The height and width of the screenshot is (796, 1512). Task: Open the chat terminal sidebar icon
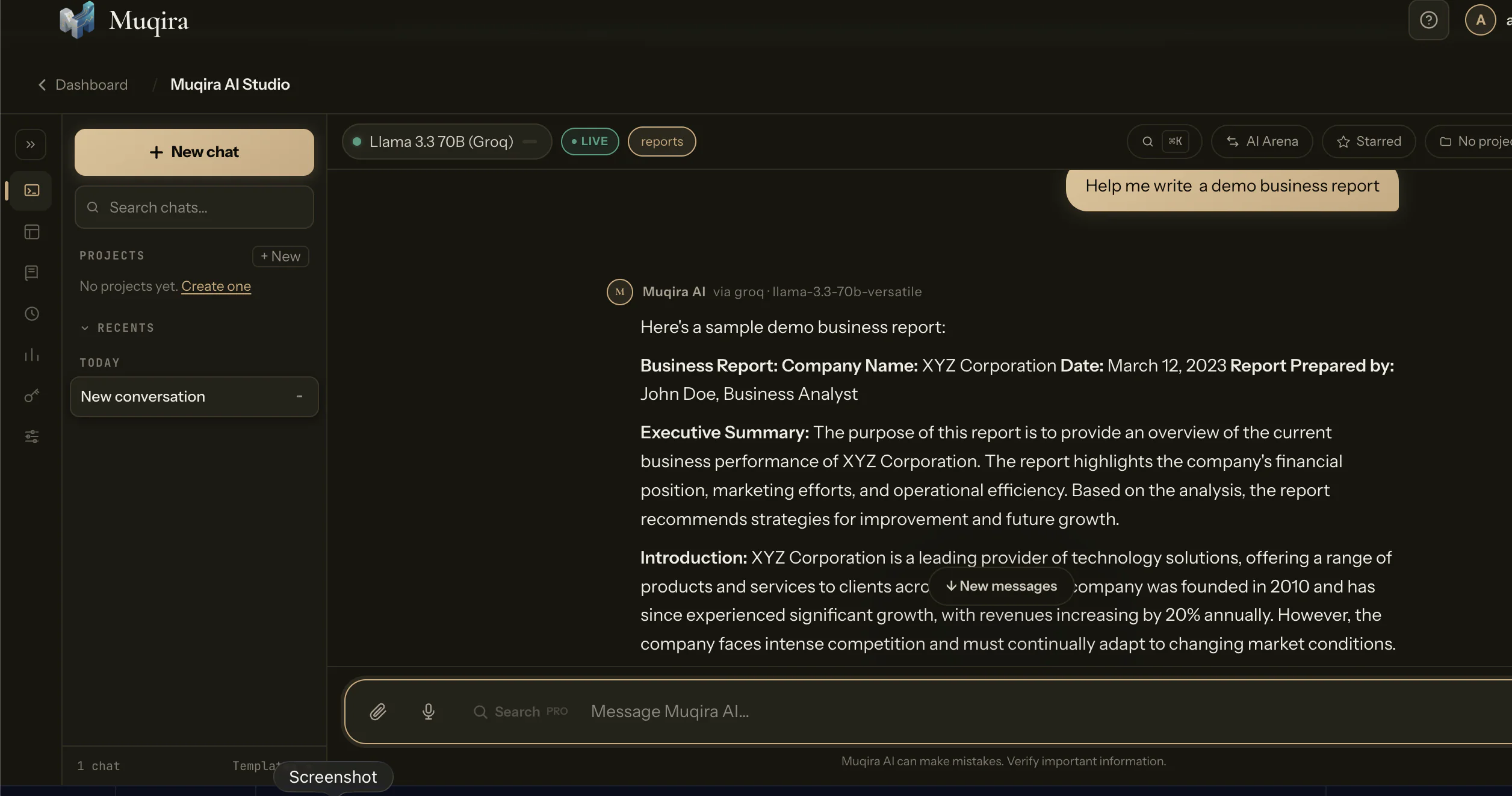coord(31,190)
